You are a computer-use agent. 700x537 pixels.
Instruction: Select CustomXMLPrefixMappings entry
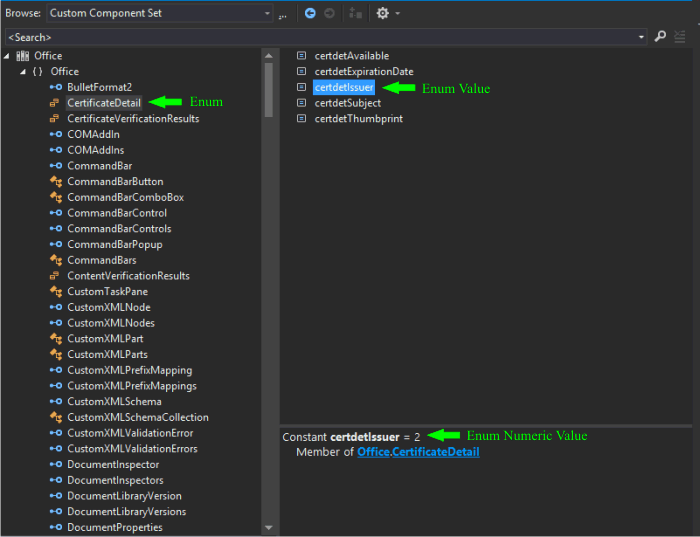point(132,386)
